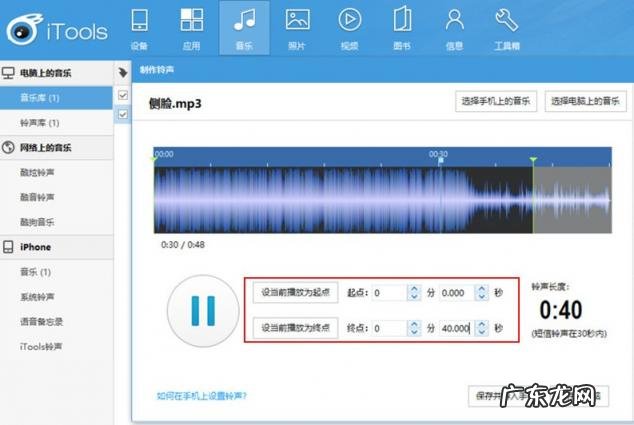The width and height of the screenshot is (634, 425).
Task: Click the tag icon above the checkboxes
Action: pos(123,73)
